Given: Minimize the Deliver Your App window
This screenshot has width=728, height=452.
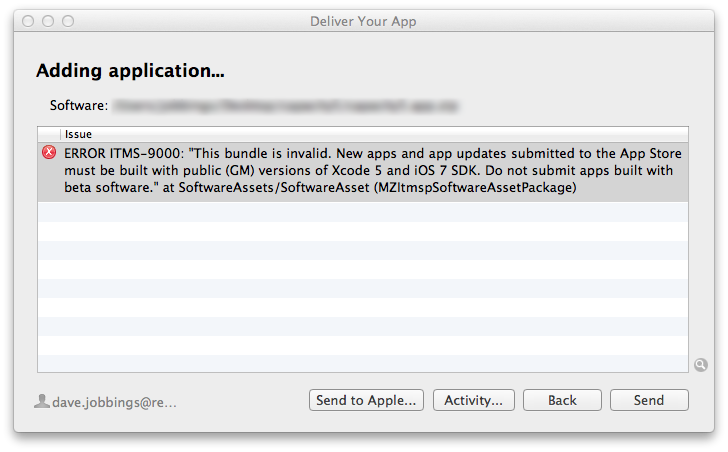Looking at the screenshot, I should (x=48, y=21).
